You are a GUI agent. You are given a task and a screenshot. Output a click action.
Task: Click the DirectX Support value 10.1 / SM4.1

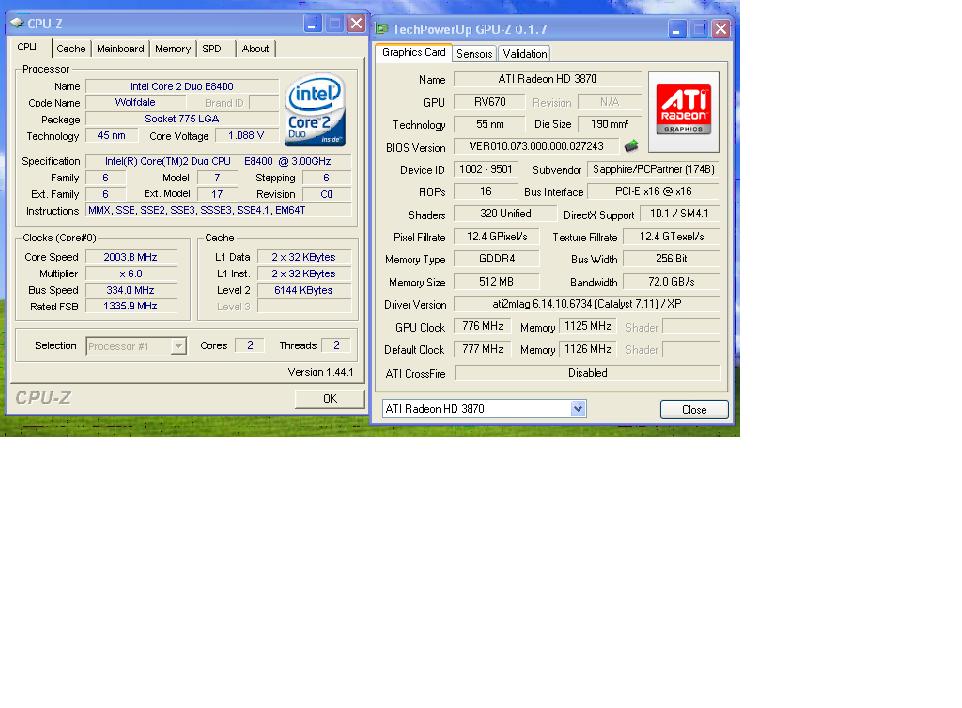[x=680, y=214]
